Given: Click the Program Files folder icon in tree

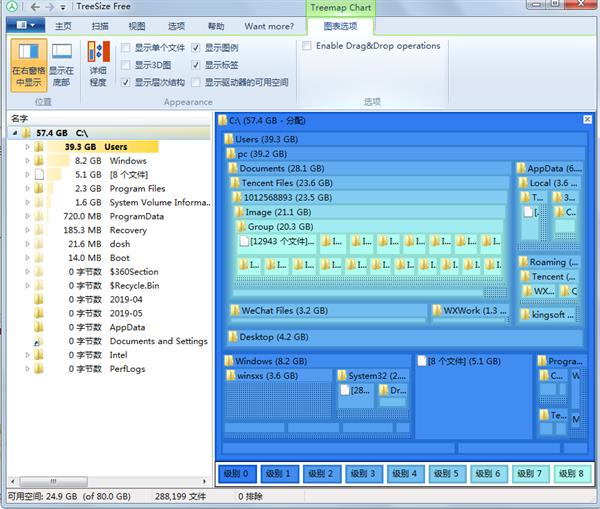Looking at the screenshot, I should (x=39, y=188).
